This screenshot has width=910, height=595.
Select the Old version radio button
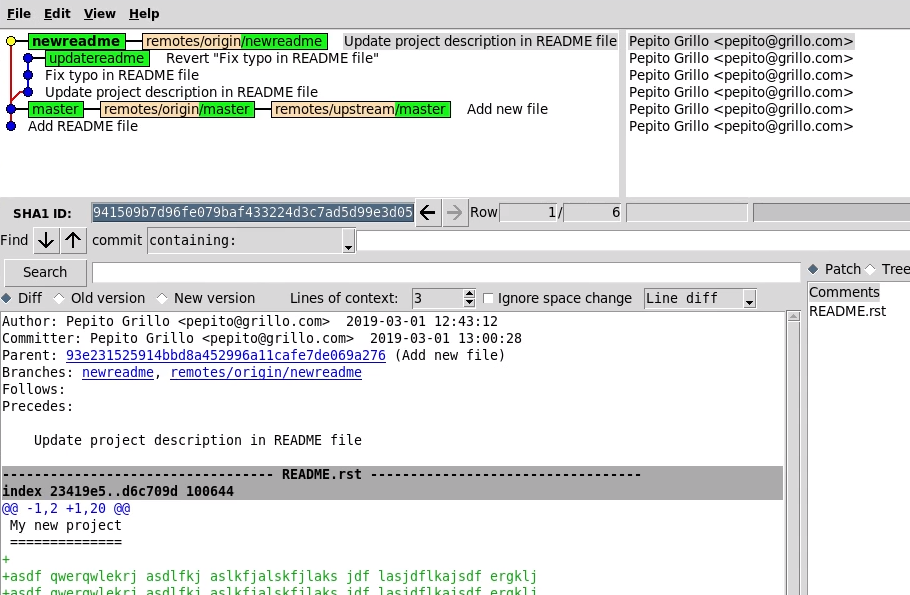click(59, 298)
